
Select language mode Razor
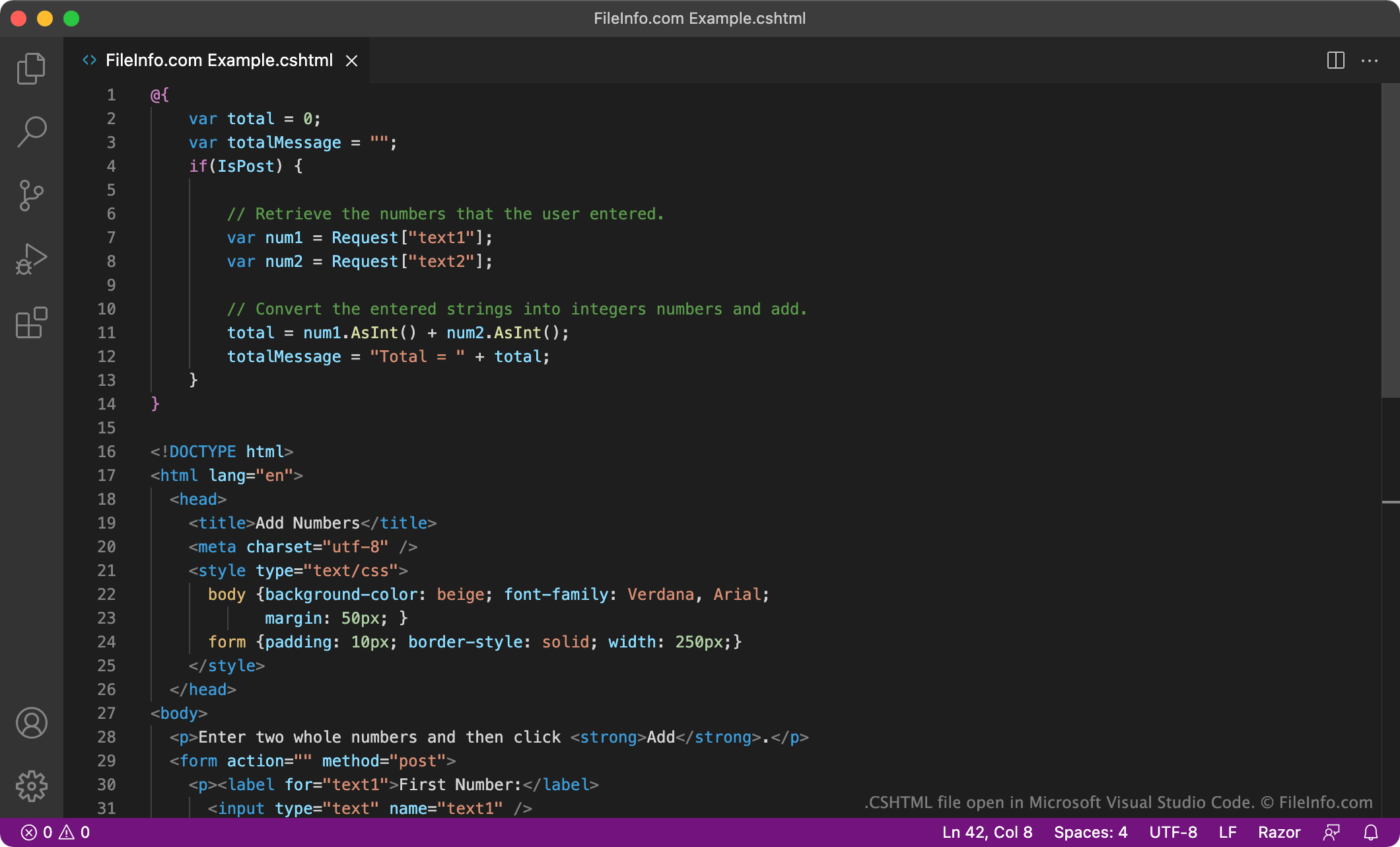click(1278, 832)
